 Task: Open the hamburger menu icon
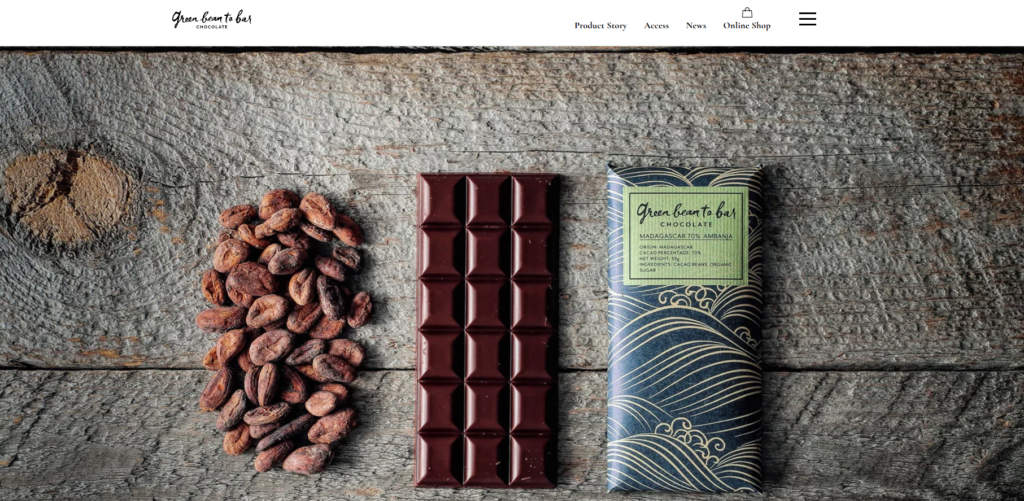[807, 19]
